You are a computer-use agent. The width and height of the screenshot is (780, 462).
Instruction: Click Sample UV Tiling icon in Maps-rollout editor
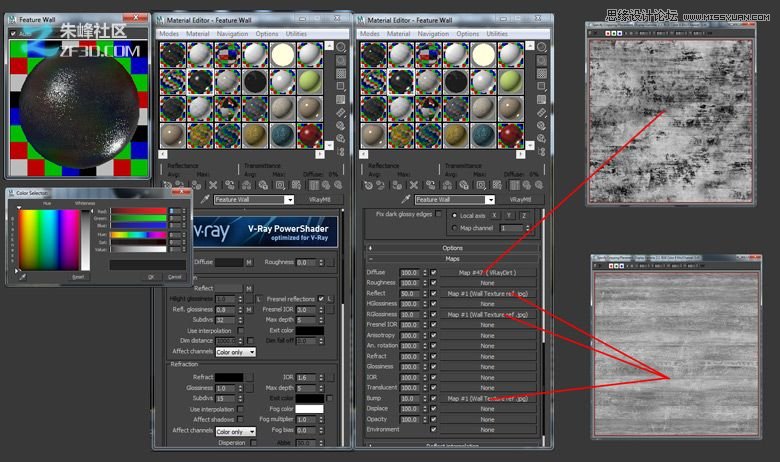click(542, 87)
